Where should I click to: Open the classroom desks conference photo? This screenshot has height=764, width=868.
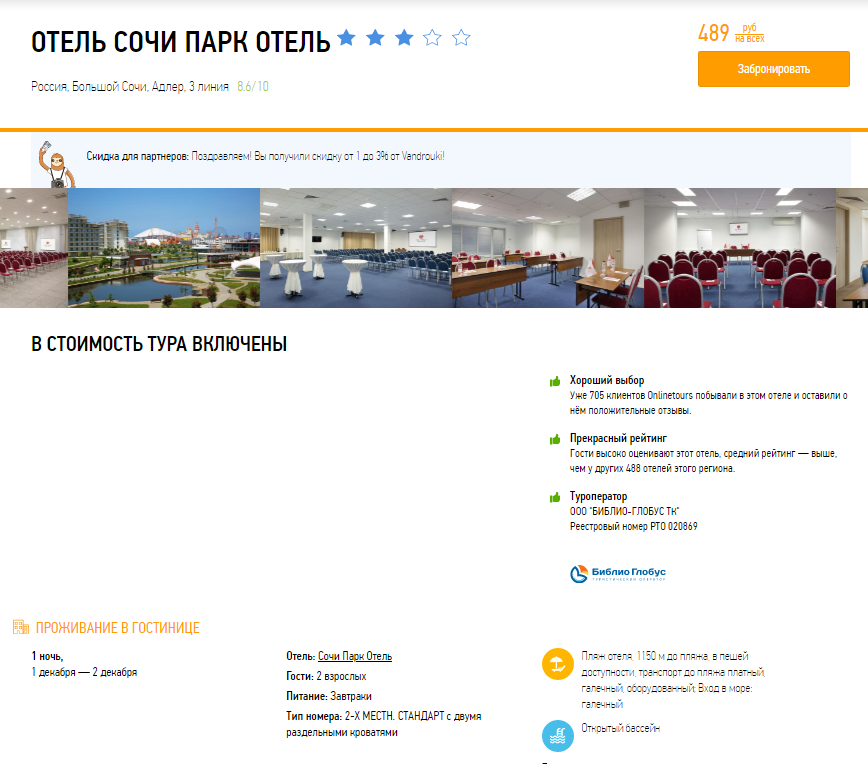tap(548, 248)
